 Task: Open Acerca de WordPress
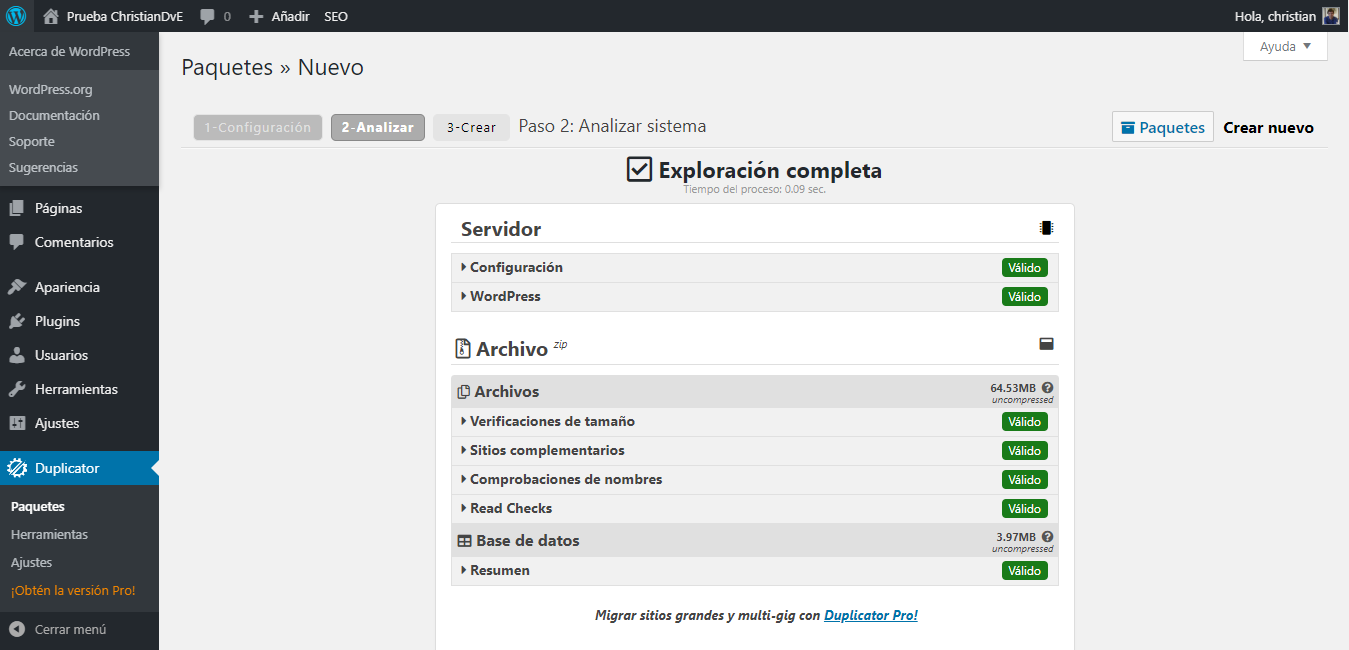pos(69,52)
